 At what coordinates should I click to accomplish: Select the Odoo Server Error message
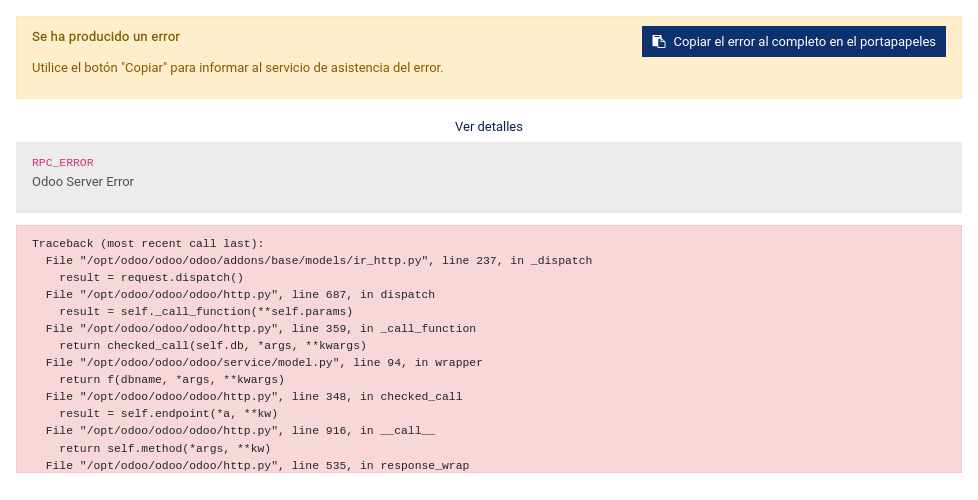pos(83,181)
